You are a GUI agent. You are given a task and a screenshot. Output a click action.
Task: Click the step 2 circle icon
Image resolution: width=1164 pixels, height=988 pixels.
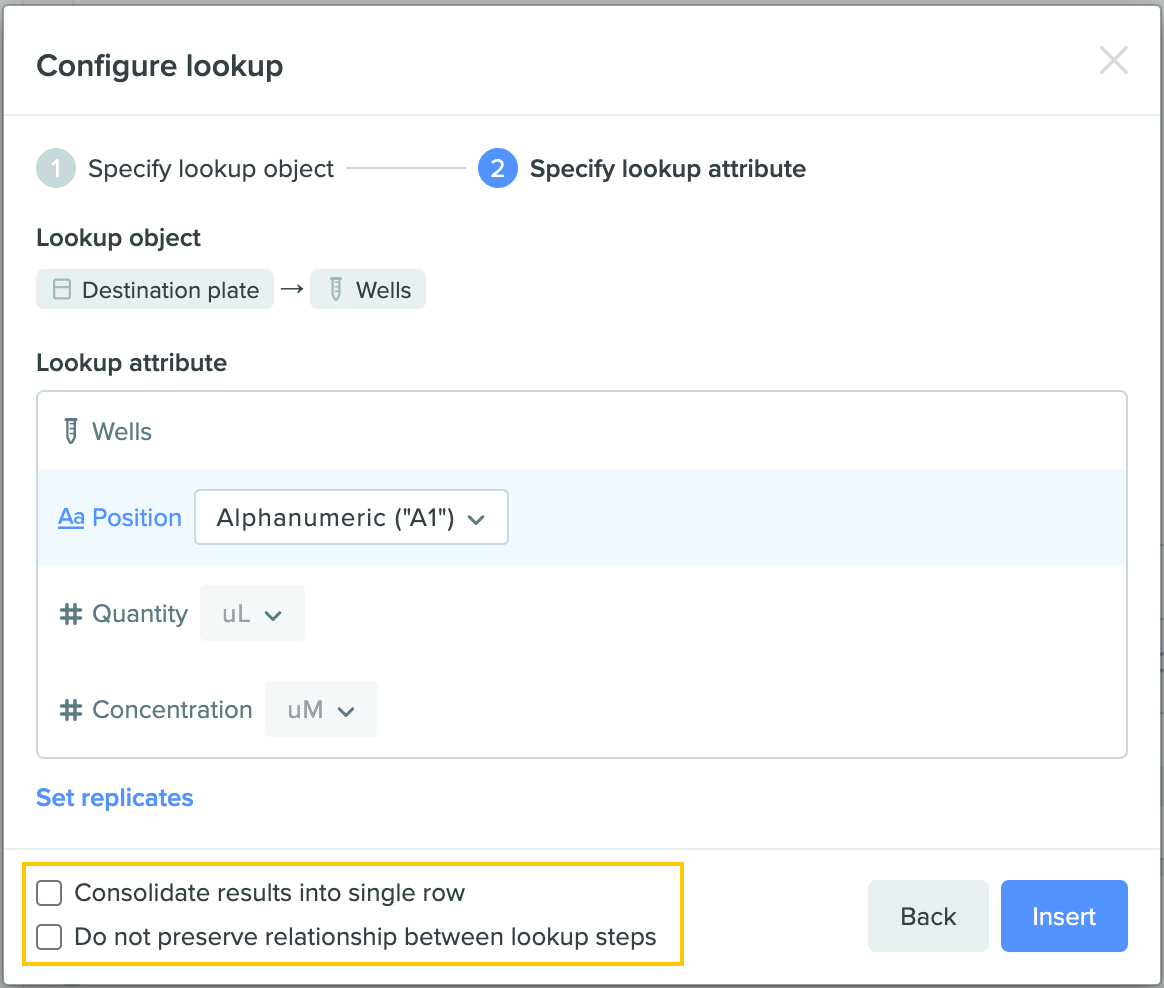click(x=497, y=169)
